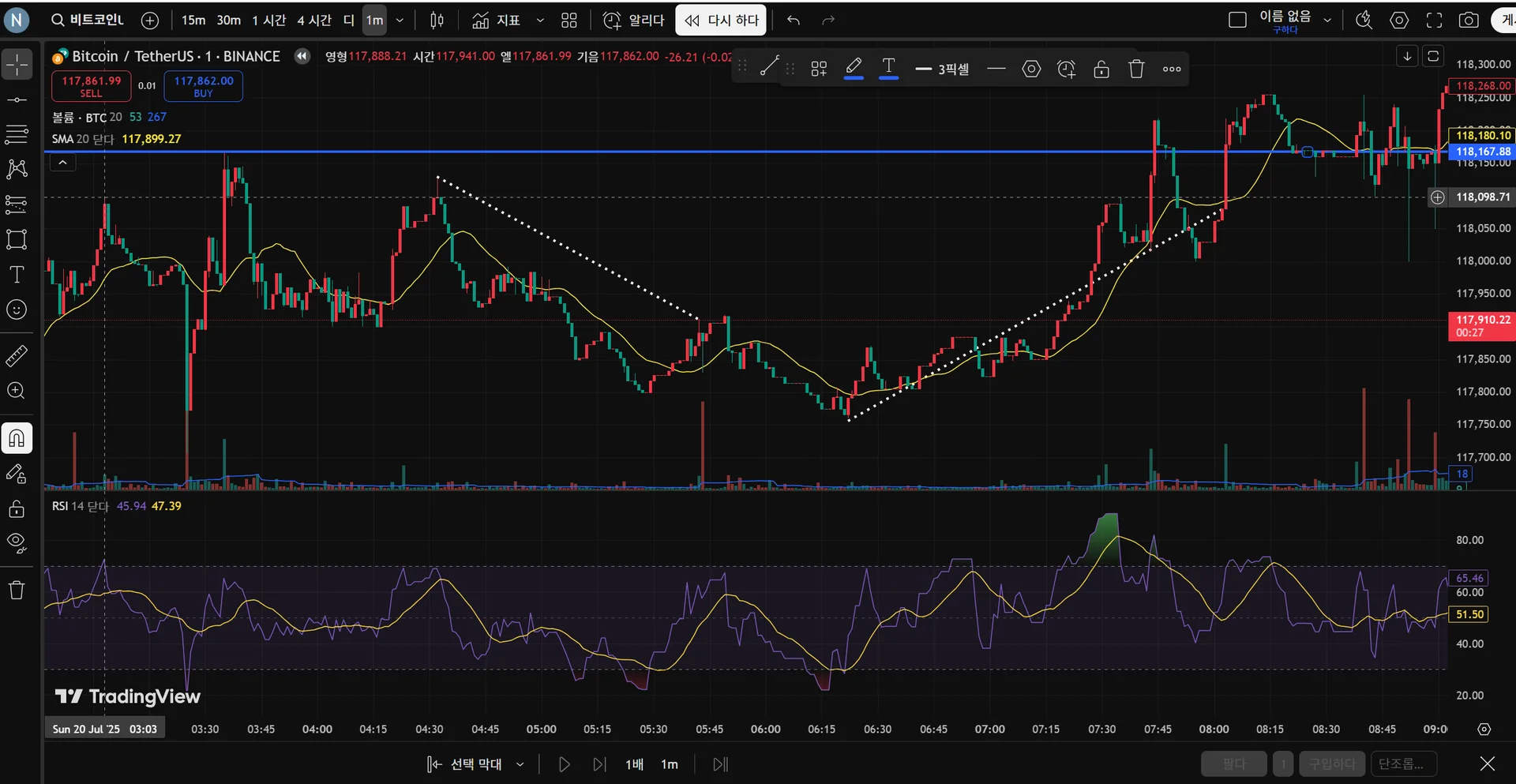The width and height of the screenshot is (1516, 784).
Task: Click the emoji sticker tool
Action: (x=17, y=309)
